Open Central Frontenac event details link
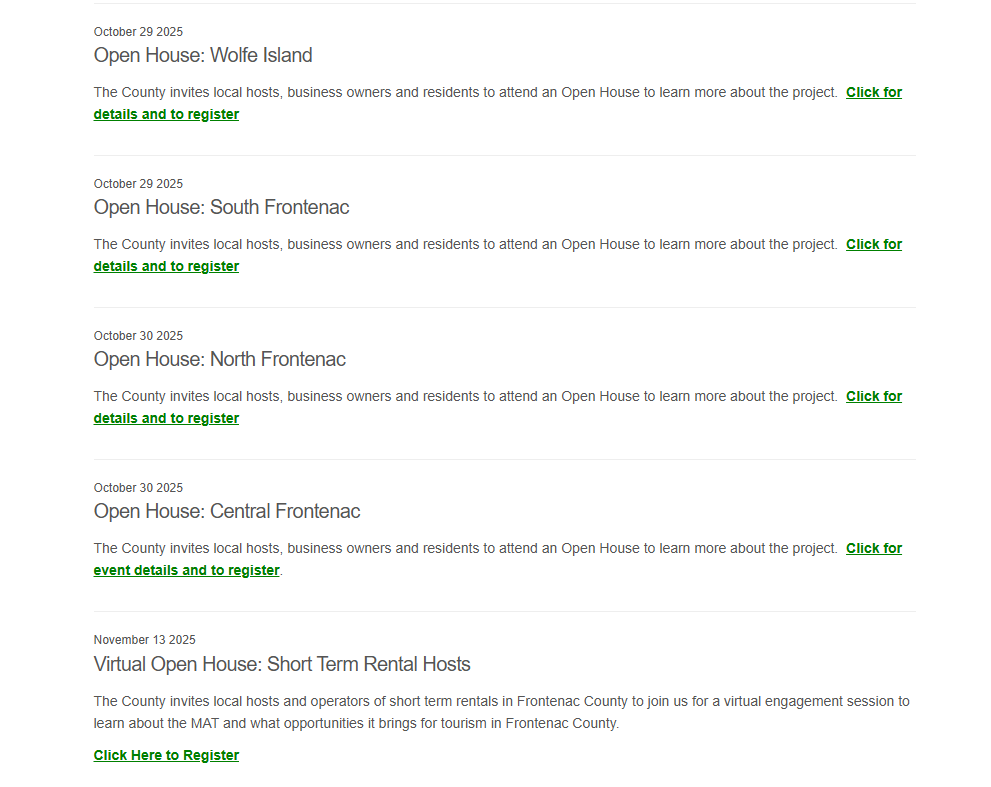The image size is (991, 787). click(x=186, y=571)
